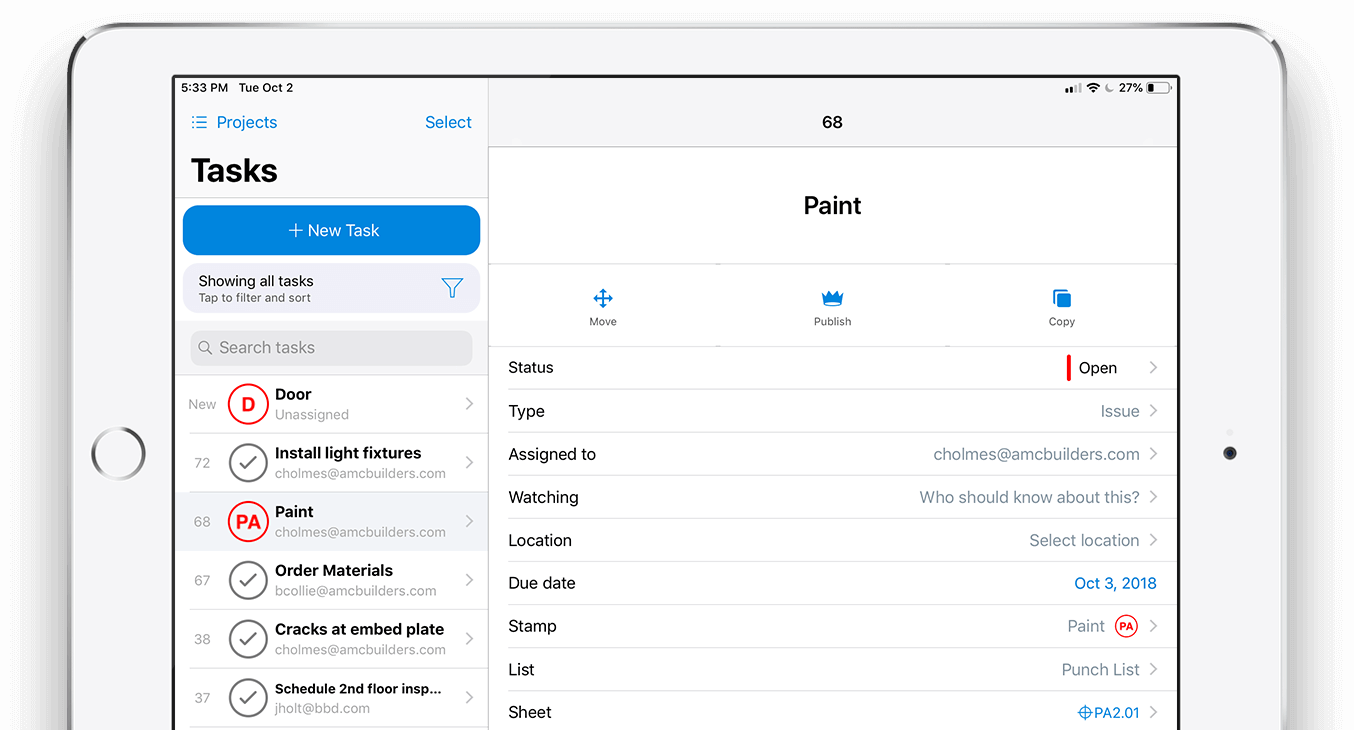Image resolution: width=1354 pixels, height=730 pixels.
Task: Open Cracks at embed plate task
Action: point(331,639)
